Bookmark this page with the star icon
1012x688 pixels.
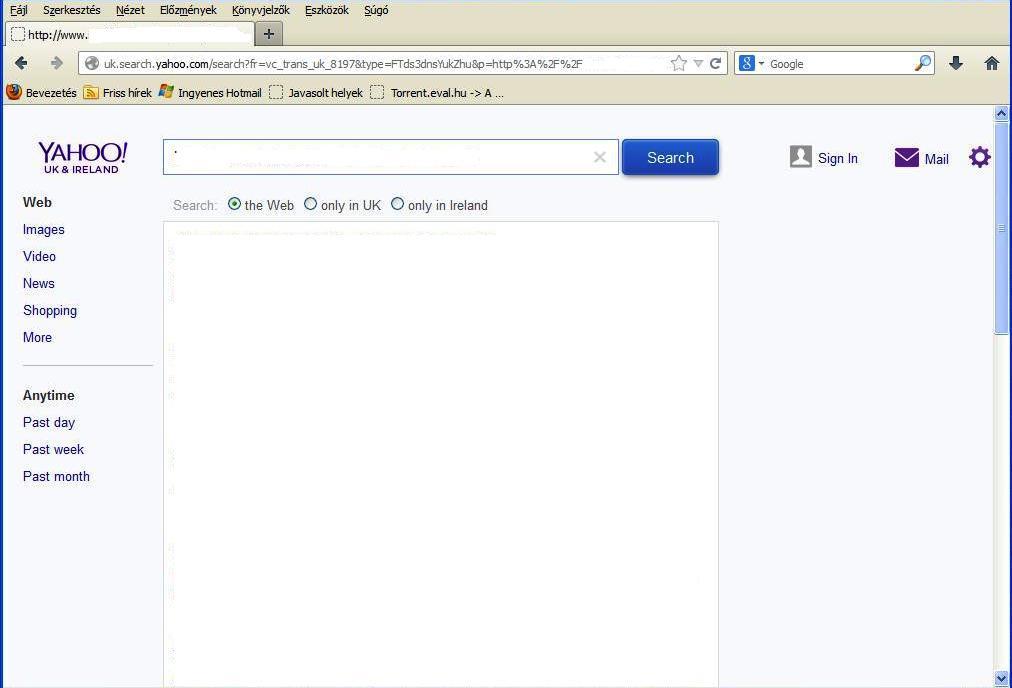coord(678,63)
